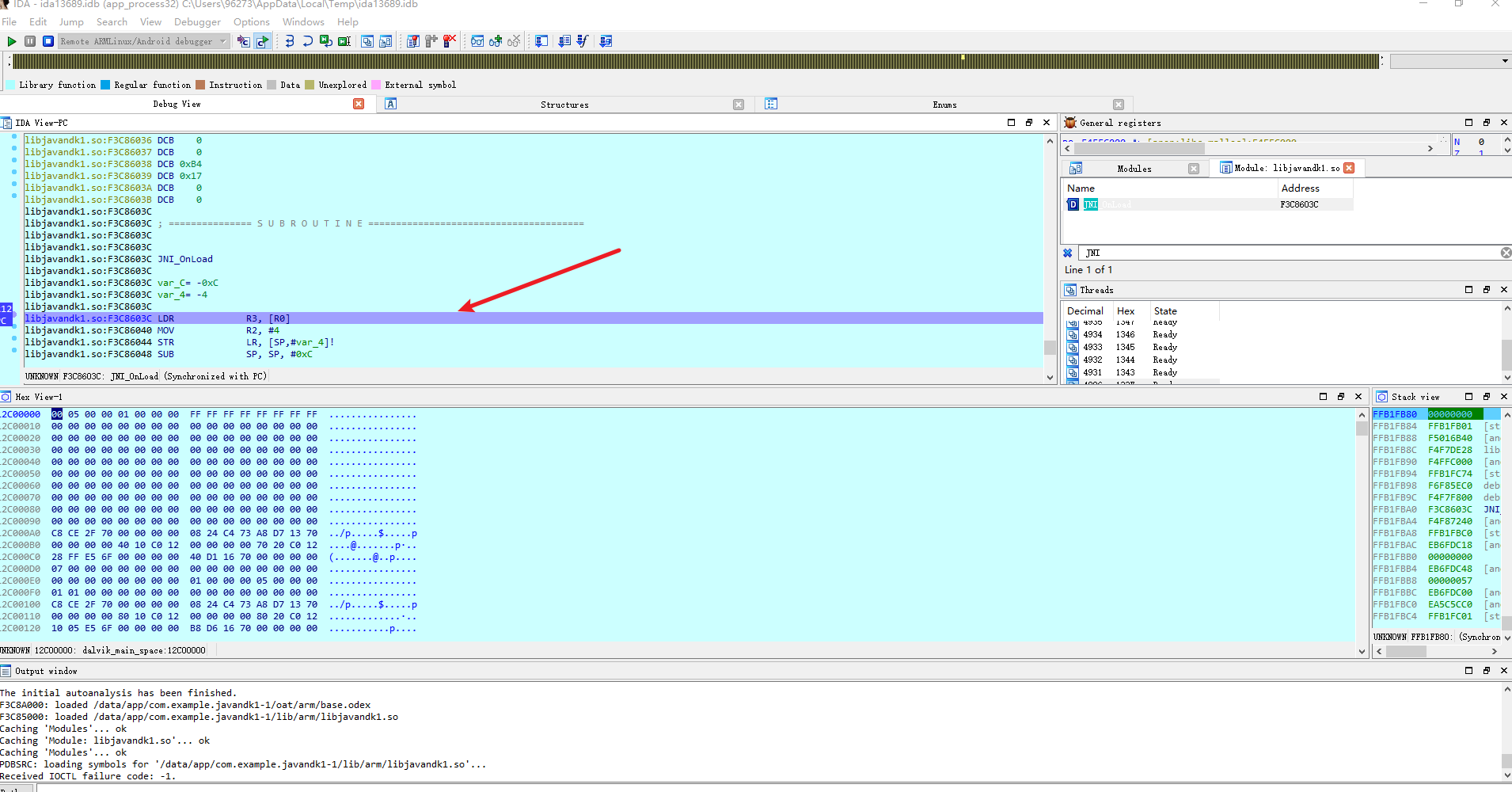The image size is (1512, 792).
Task: Select the JNI_OnLoad entry in module list
Action: (x=1108, y=204)
